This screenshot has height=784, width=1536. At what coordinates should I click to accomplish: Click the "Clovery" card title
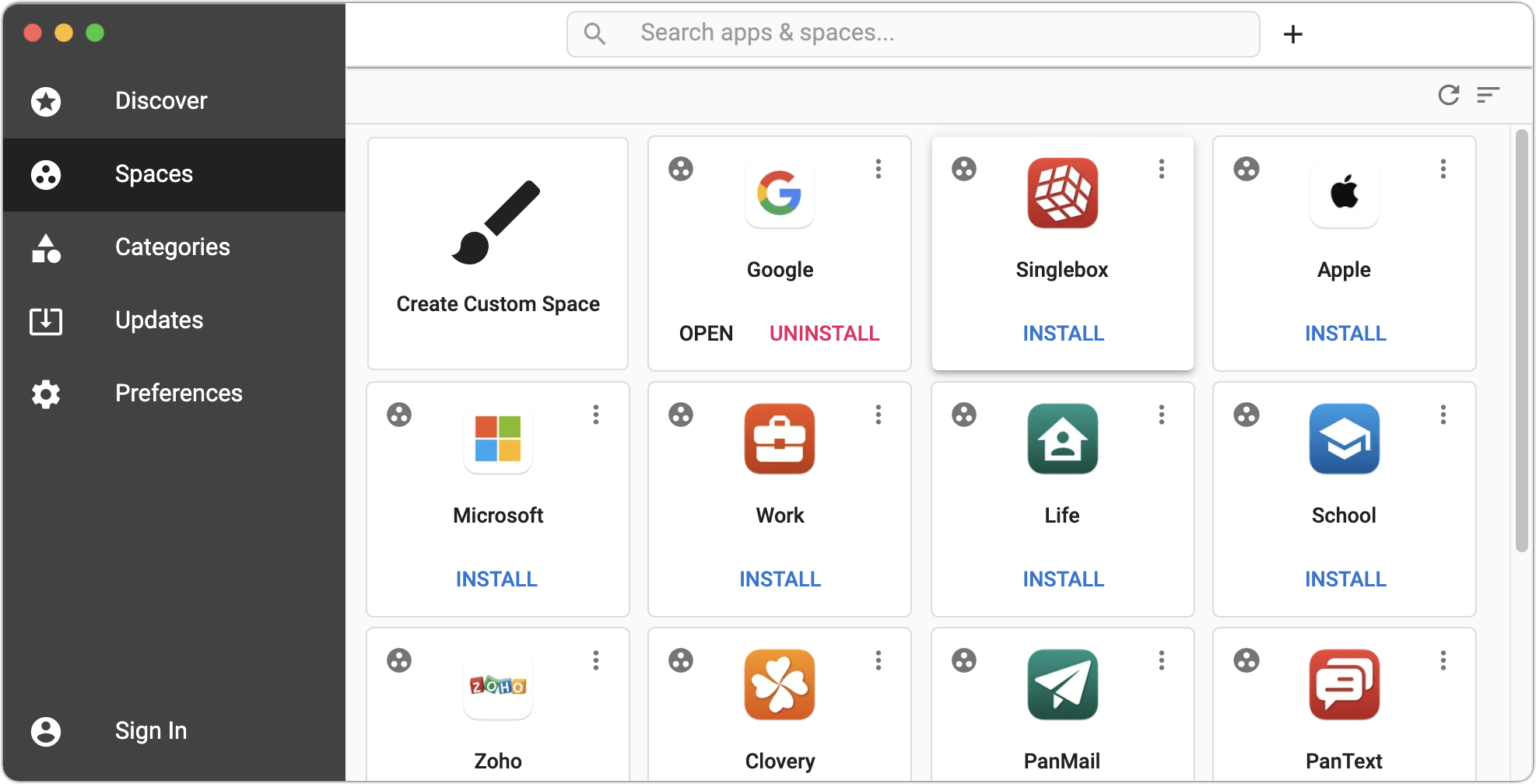(x=780, y=761)
